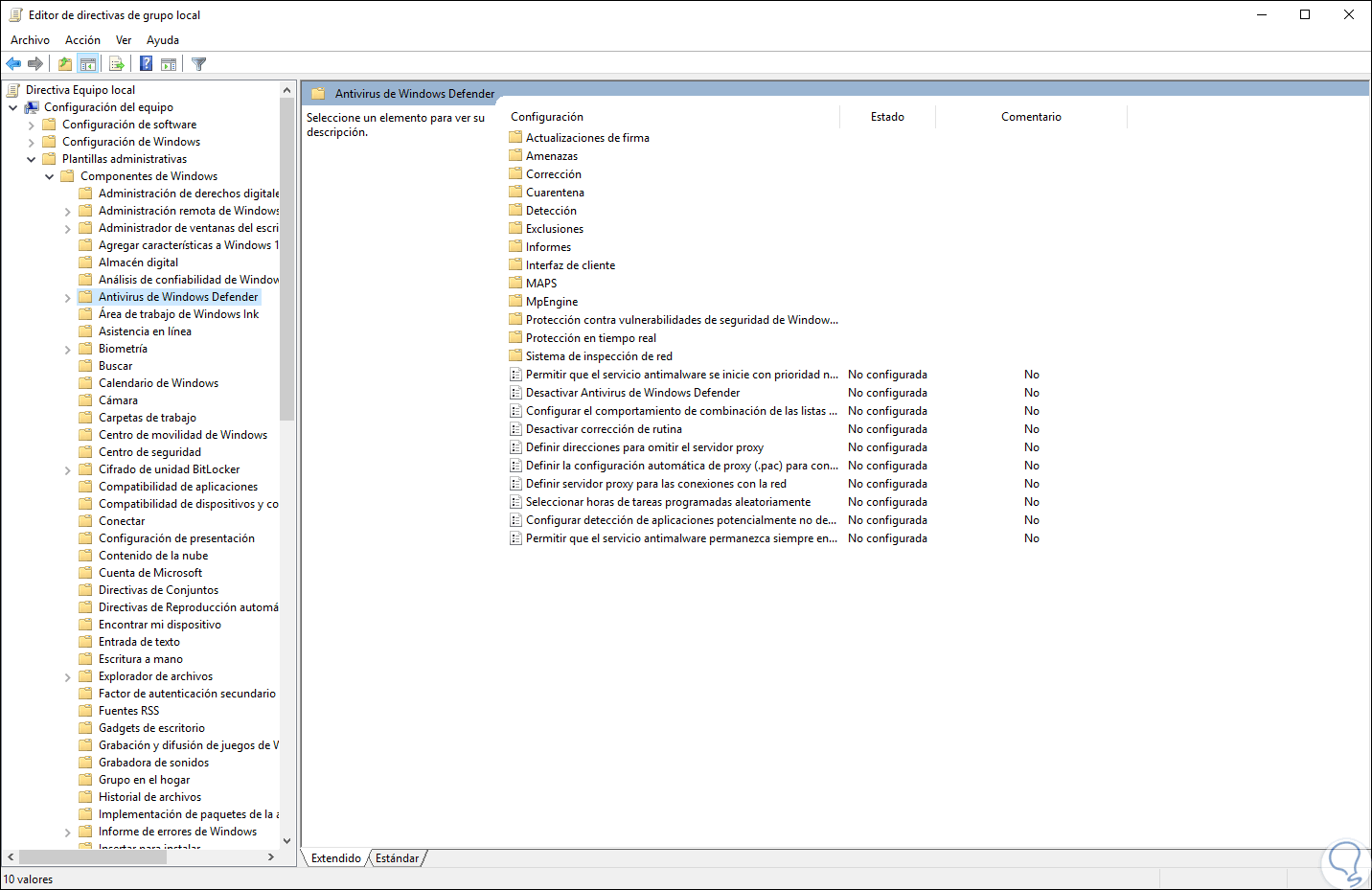Open the Ver menu
The height and width of the screenshot is (890, 1372).
click(124, 40)
